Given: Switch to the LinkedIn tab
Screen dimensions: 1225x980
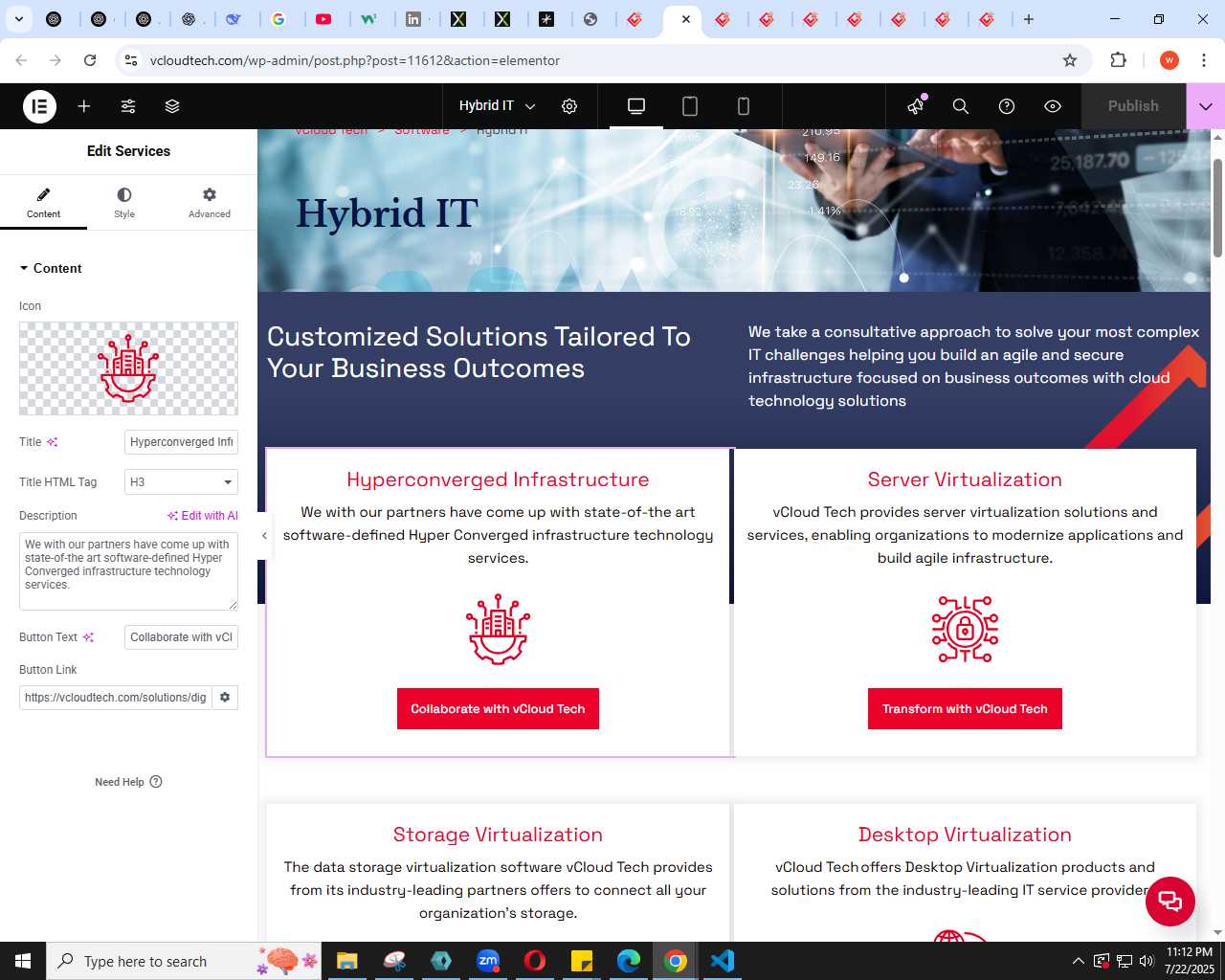Looking at the screenshot, I should pos(413,19).
